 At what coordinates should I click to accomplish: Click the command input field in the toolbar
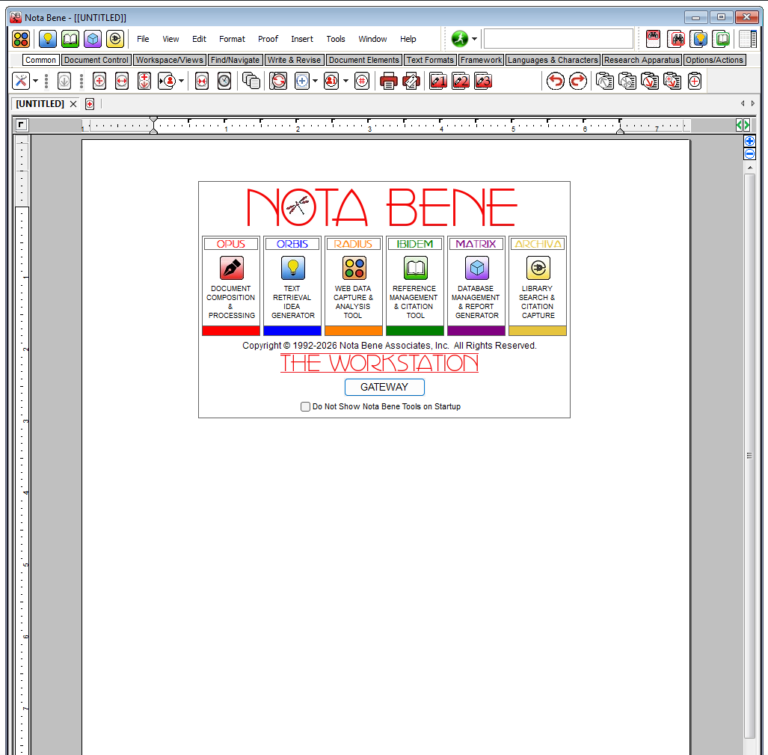[x=558, y=39]
